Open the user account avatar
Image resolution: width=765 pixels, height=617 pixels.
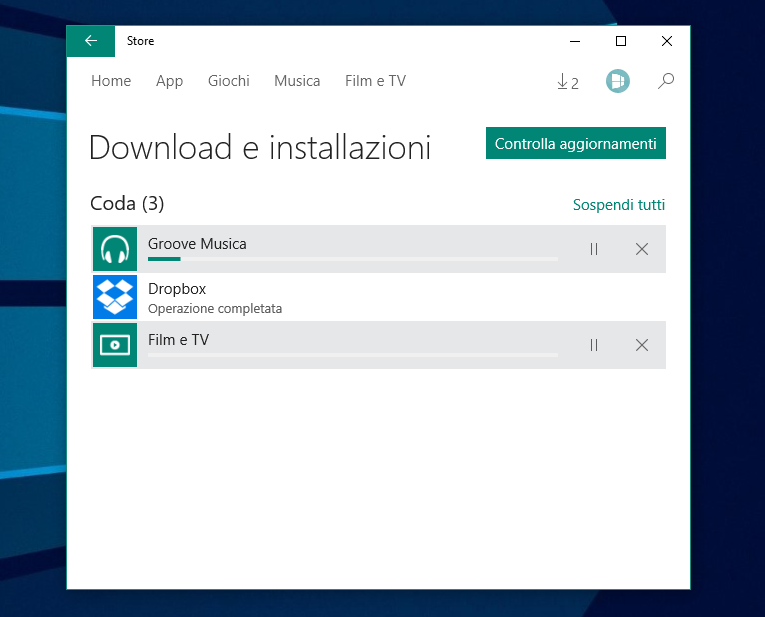[x=618, y=81]
